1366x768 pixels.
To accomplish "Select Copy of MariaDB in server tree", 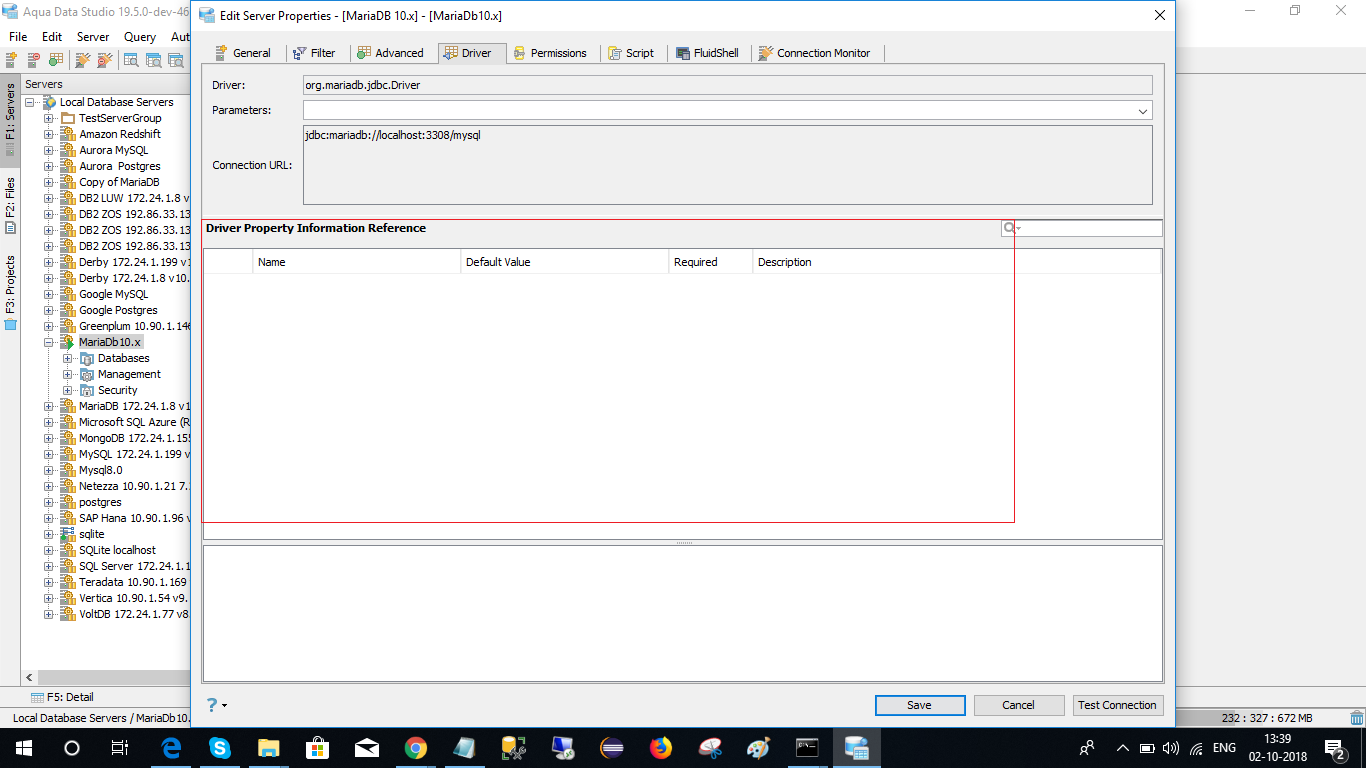I will [119, 182].
